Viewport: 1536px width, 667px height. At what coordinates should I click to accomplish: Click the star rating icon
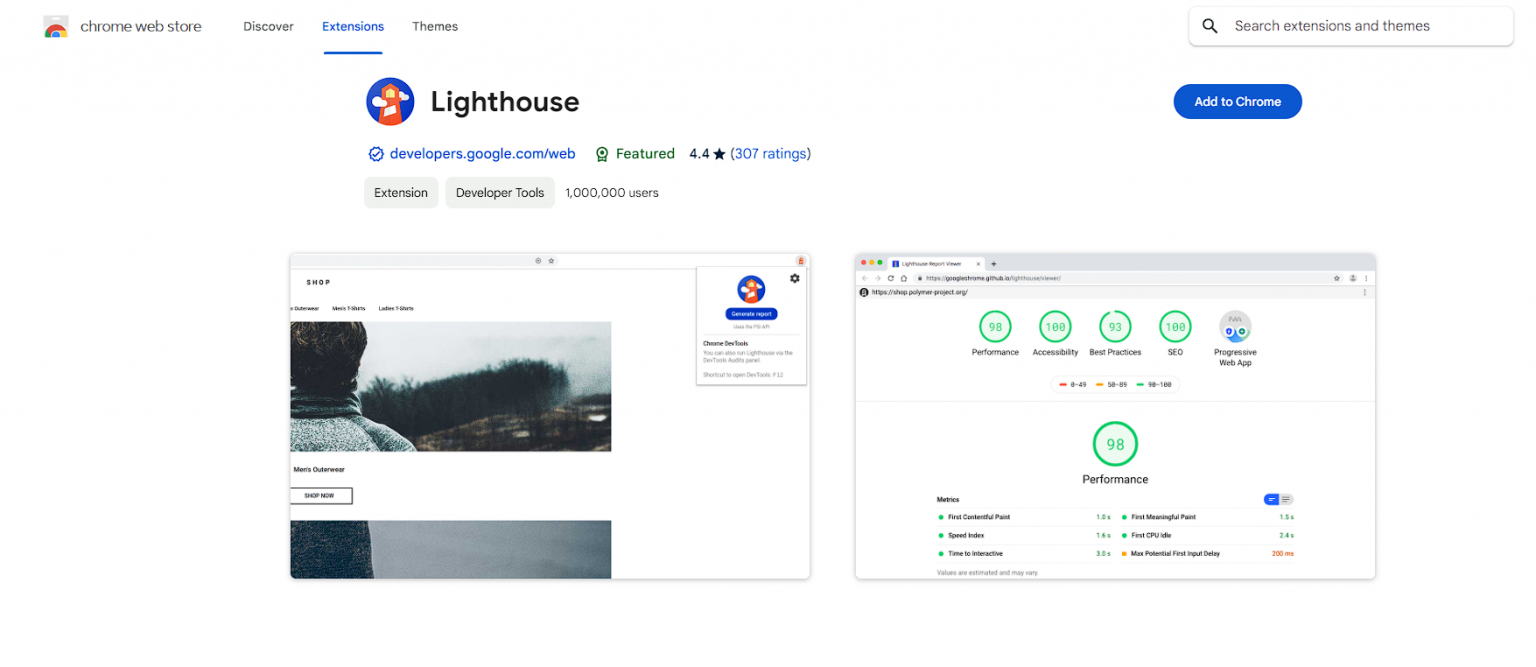(x=719, y=154)
